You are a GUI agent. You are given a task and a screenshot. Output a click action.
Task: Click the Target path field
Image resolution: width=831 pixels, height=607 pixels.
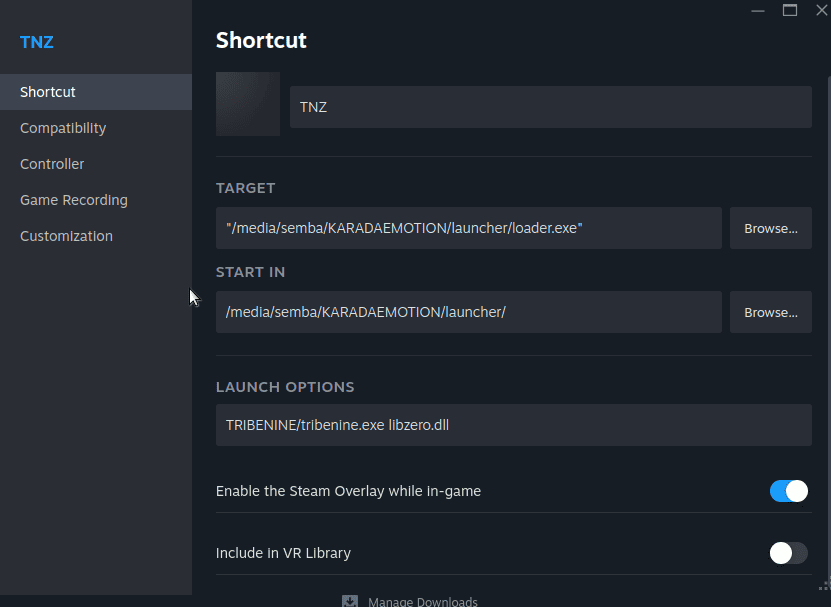click(x=468, y=228)
